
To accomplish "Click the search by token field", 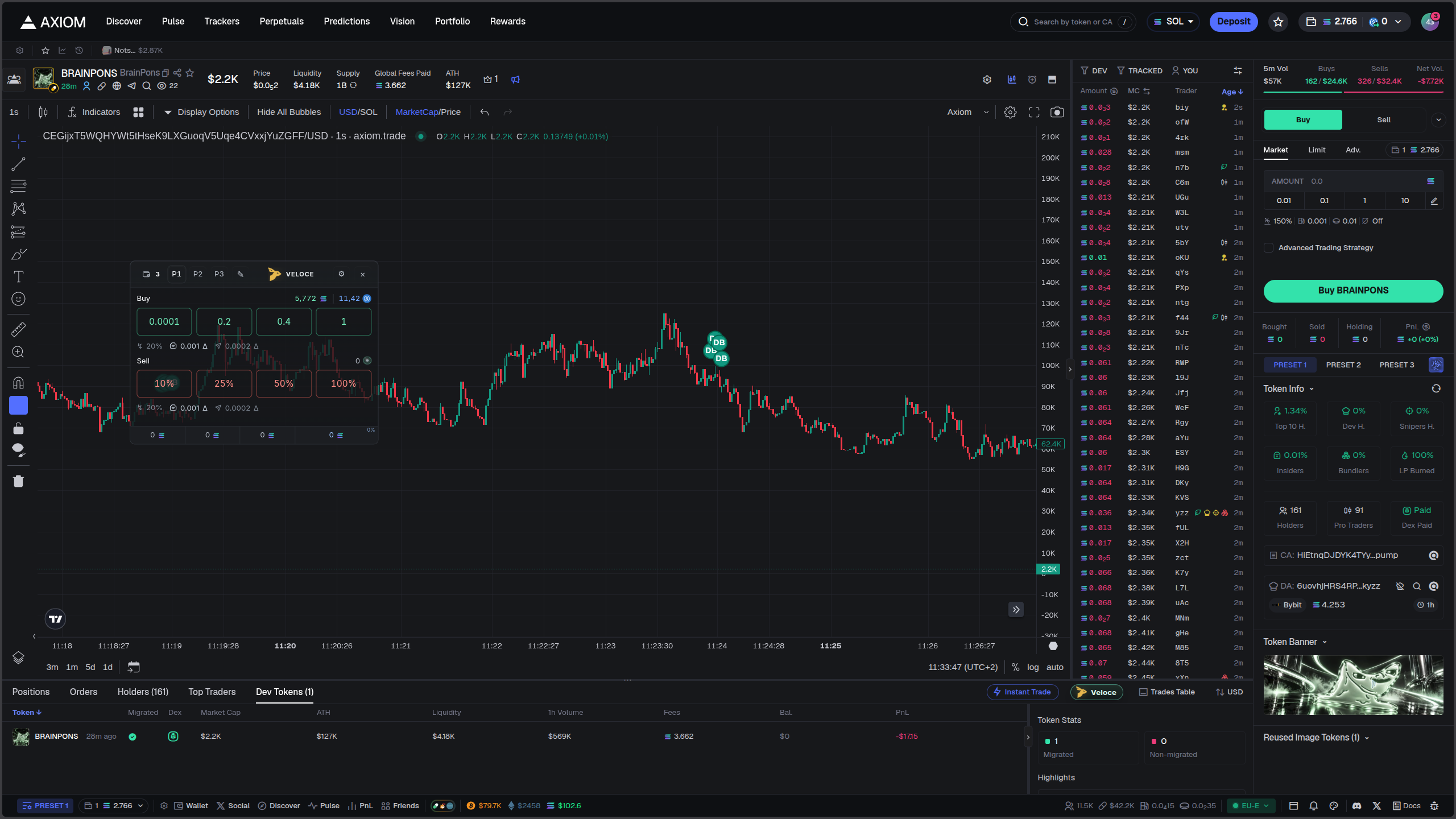I will tap(1073, 22).
